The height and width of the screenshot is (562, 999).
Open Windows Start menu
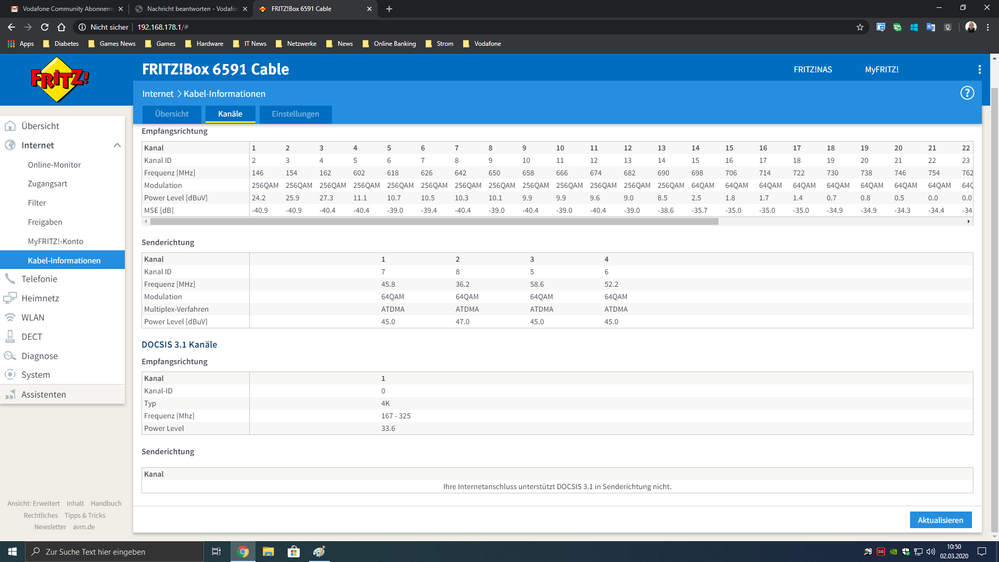[12, 552]
